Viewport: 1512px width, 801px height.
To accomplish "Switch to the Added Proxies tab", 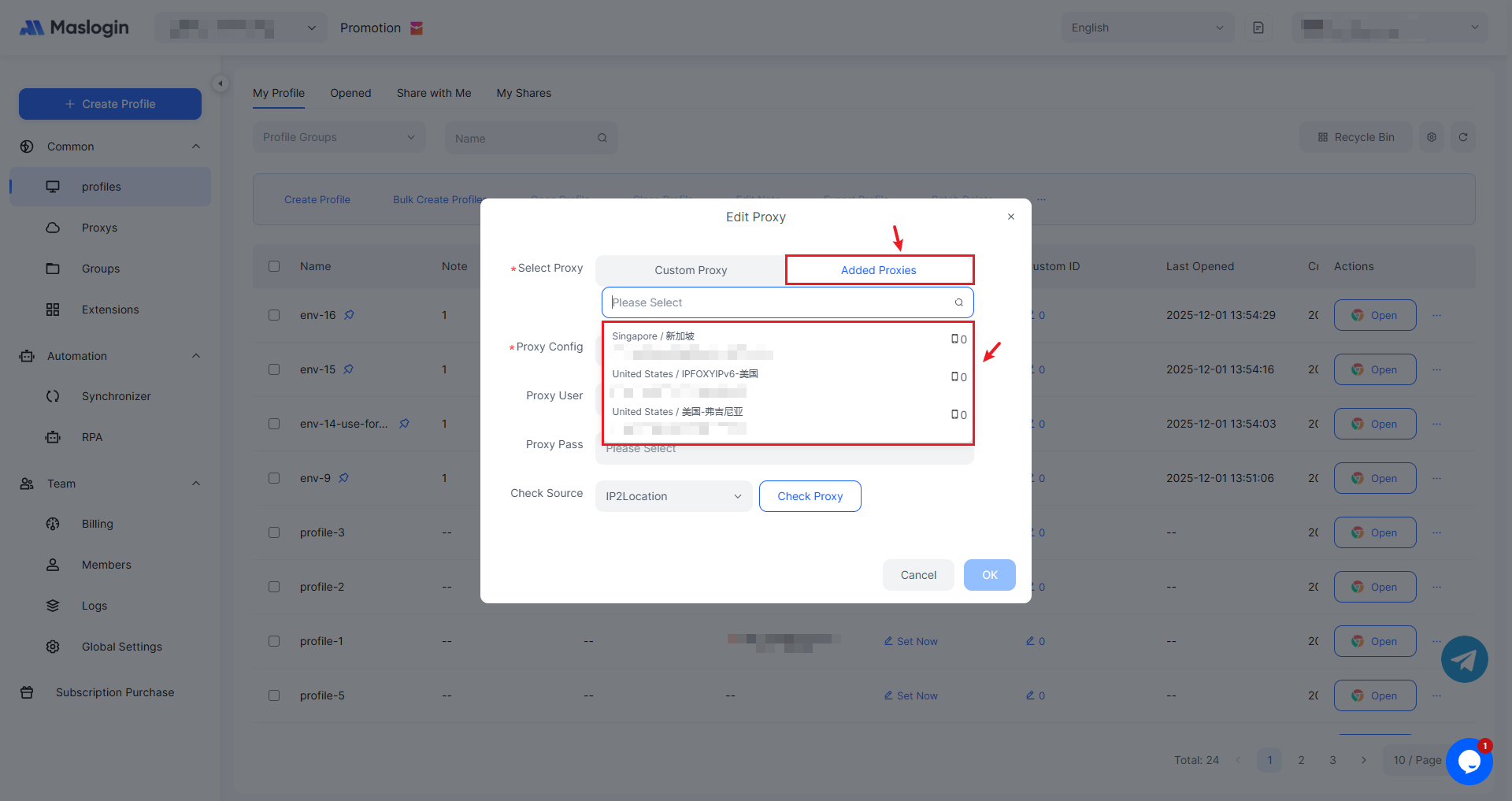I will coord(879,270).
